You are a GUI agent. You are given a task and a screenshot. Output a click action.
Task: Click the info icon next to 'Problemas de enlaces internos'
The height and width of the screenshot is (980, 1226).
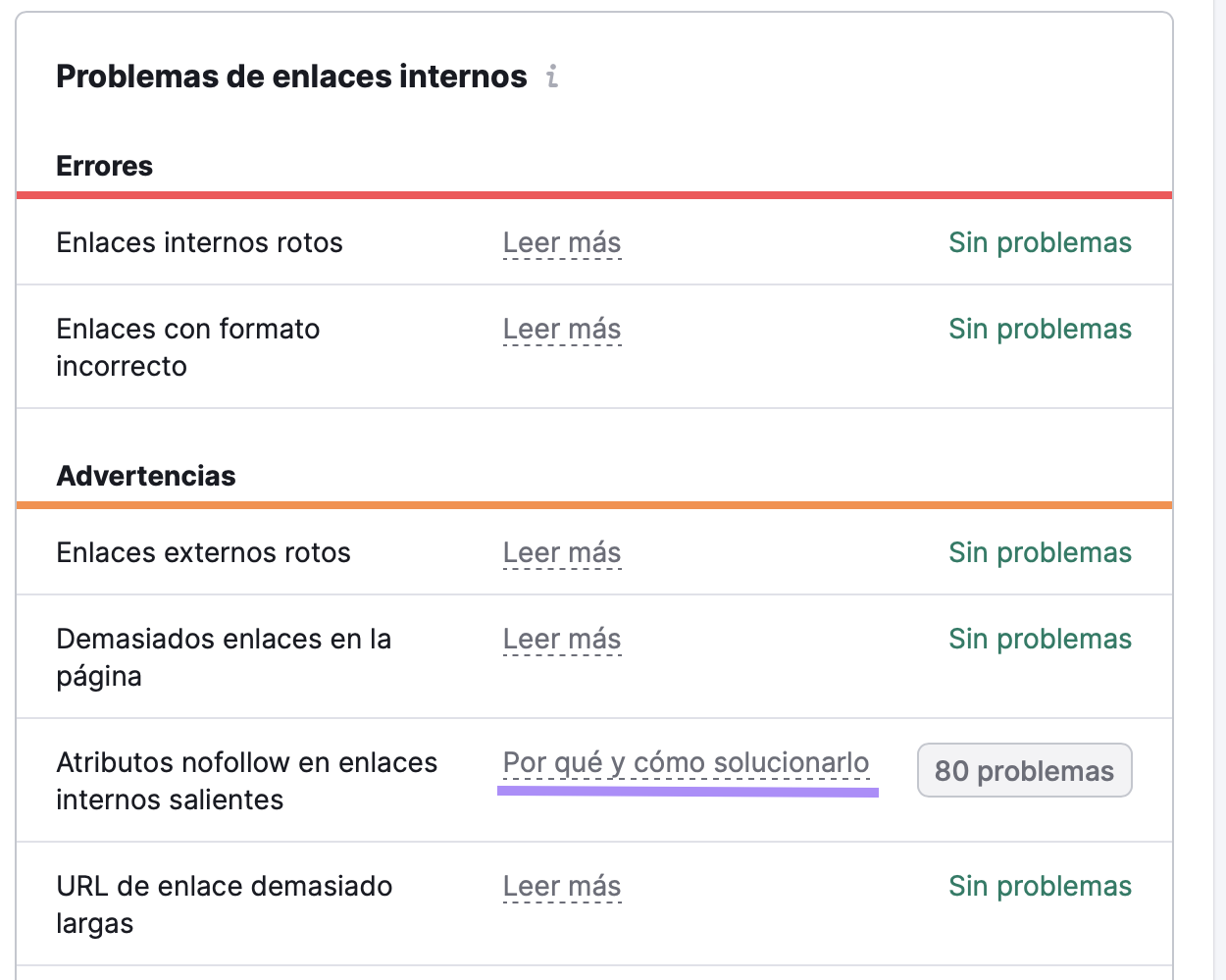tap(552, 76)
